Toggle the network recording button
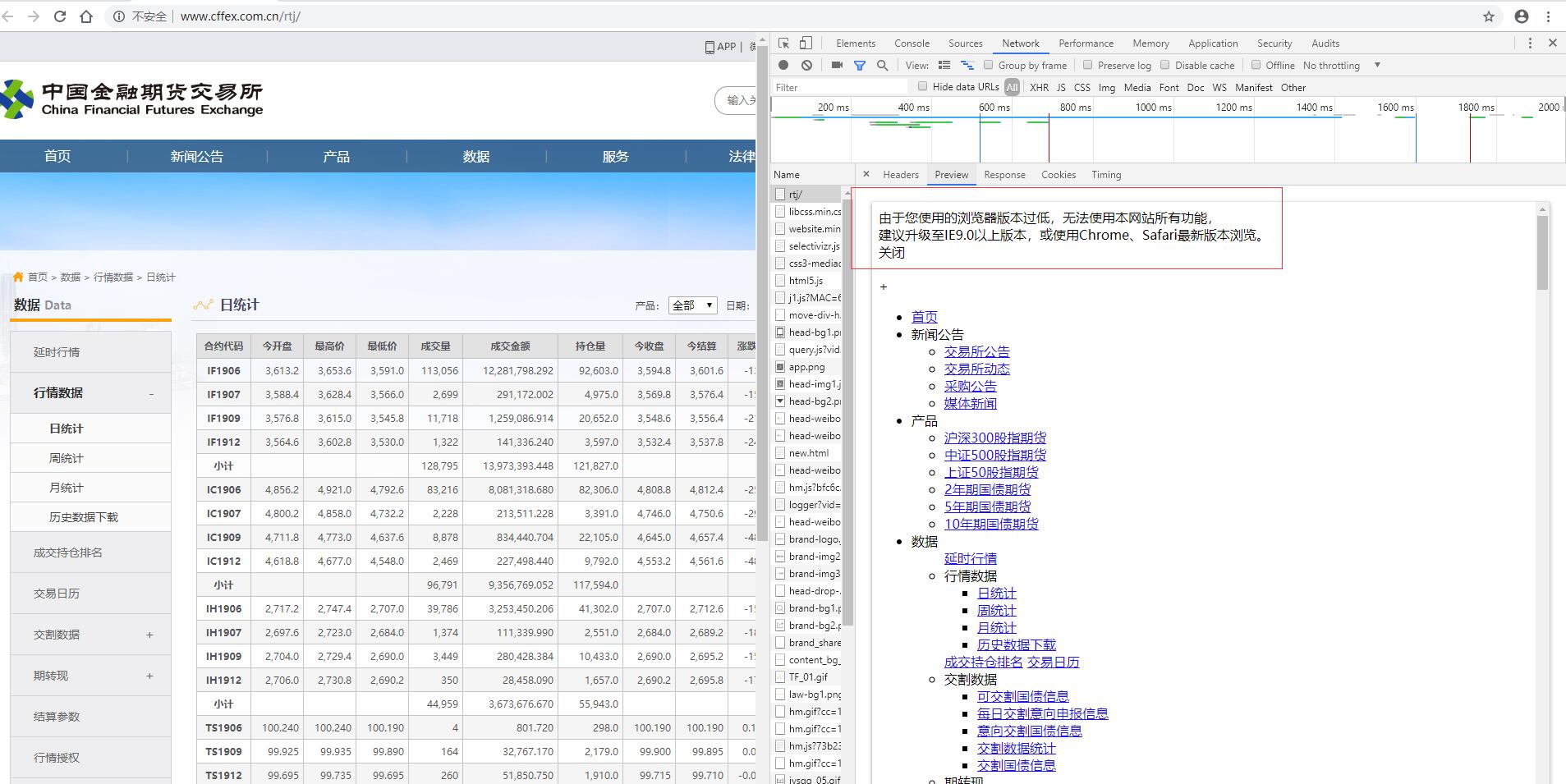The height and width of the screenshot is (784, 1566). [783, 65]
